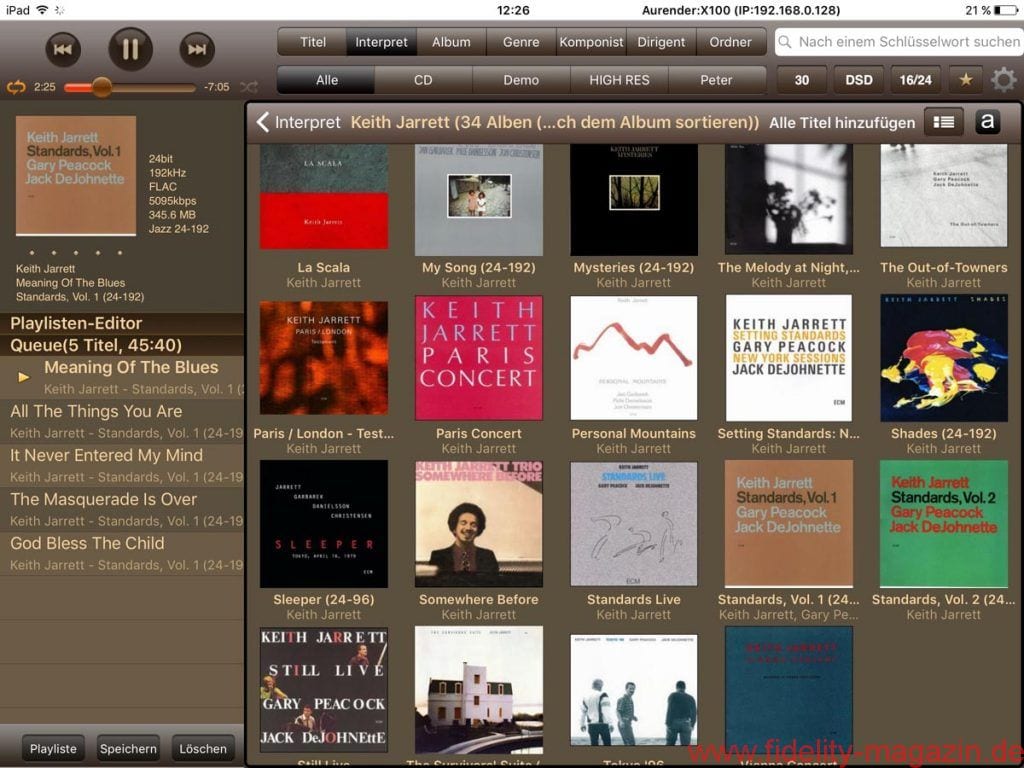1024x768 pixels.
Task: Open the Keith Jarrett album sorting header
Action: [x=554, y=122]
